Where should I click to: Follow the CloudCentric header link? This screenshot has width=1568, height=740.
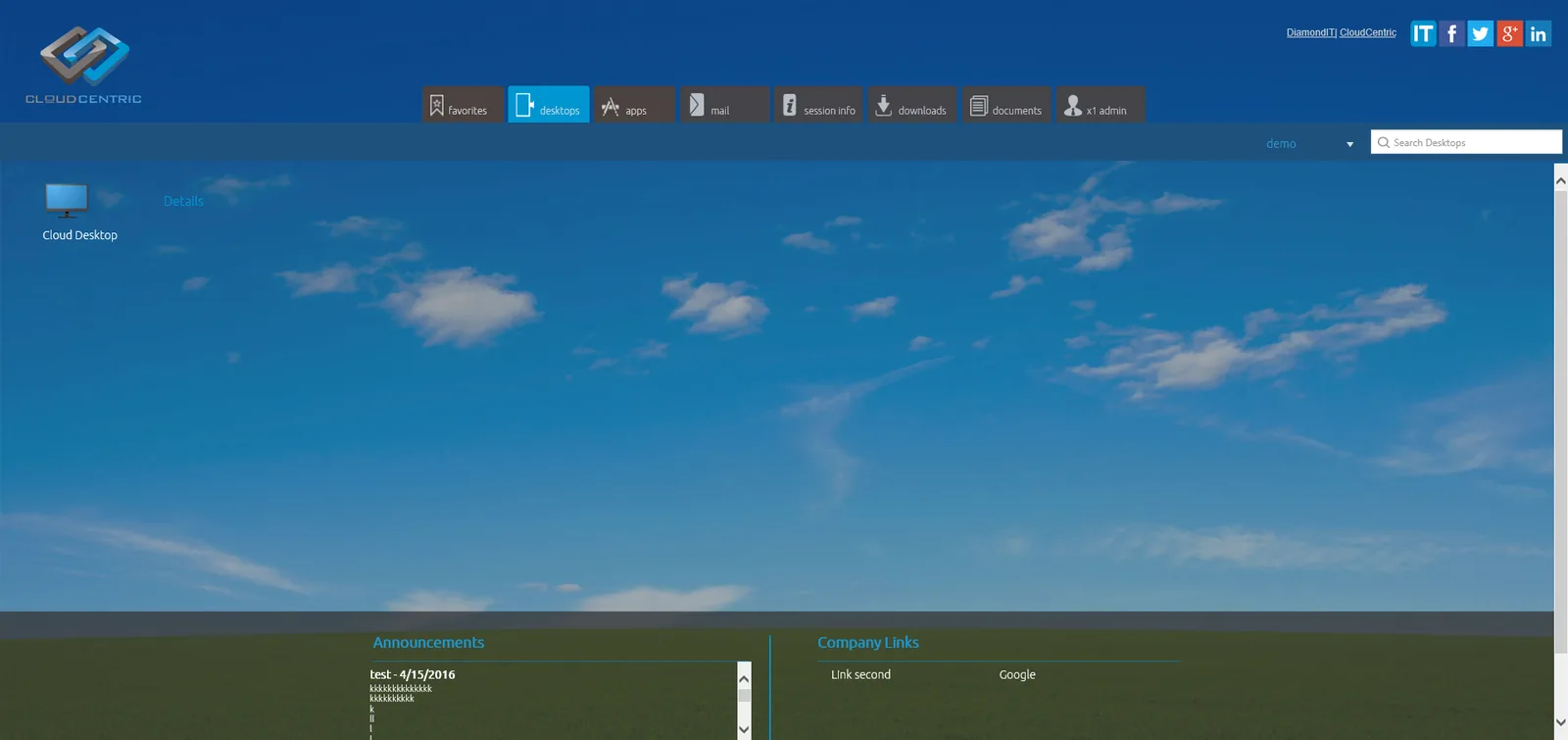[1368, 32]
